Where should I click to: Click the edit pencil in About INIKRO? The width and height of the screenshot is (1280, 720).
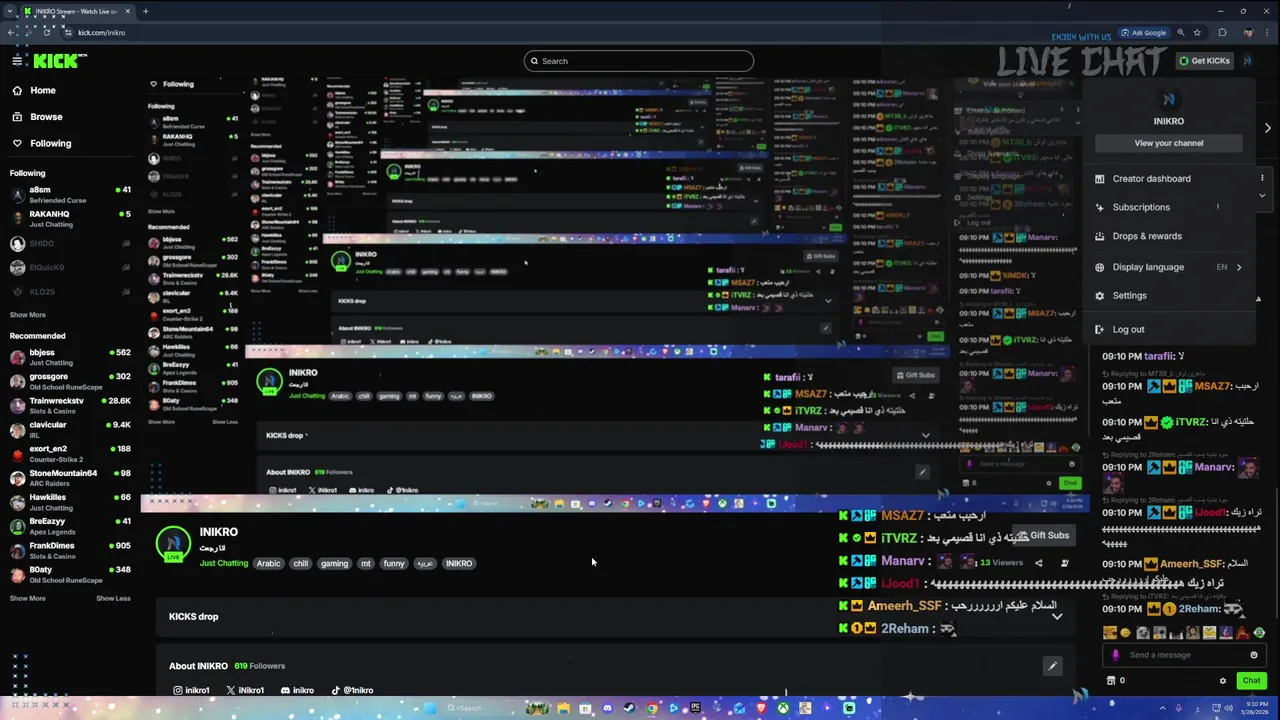pos(1052,666)
